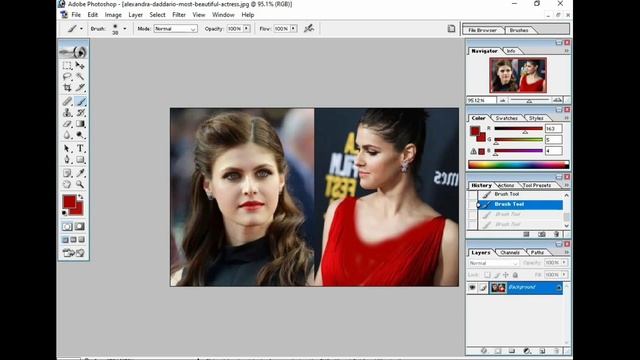The height and width of the screenshot is (360, 640).
Task: Select the top Brush Tool history state
Action: pyautogui.click(x=520, y=194)
